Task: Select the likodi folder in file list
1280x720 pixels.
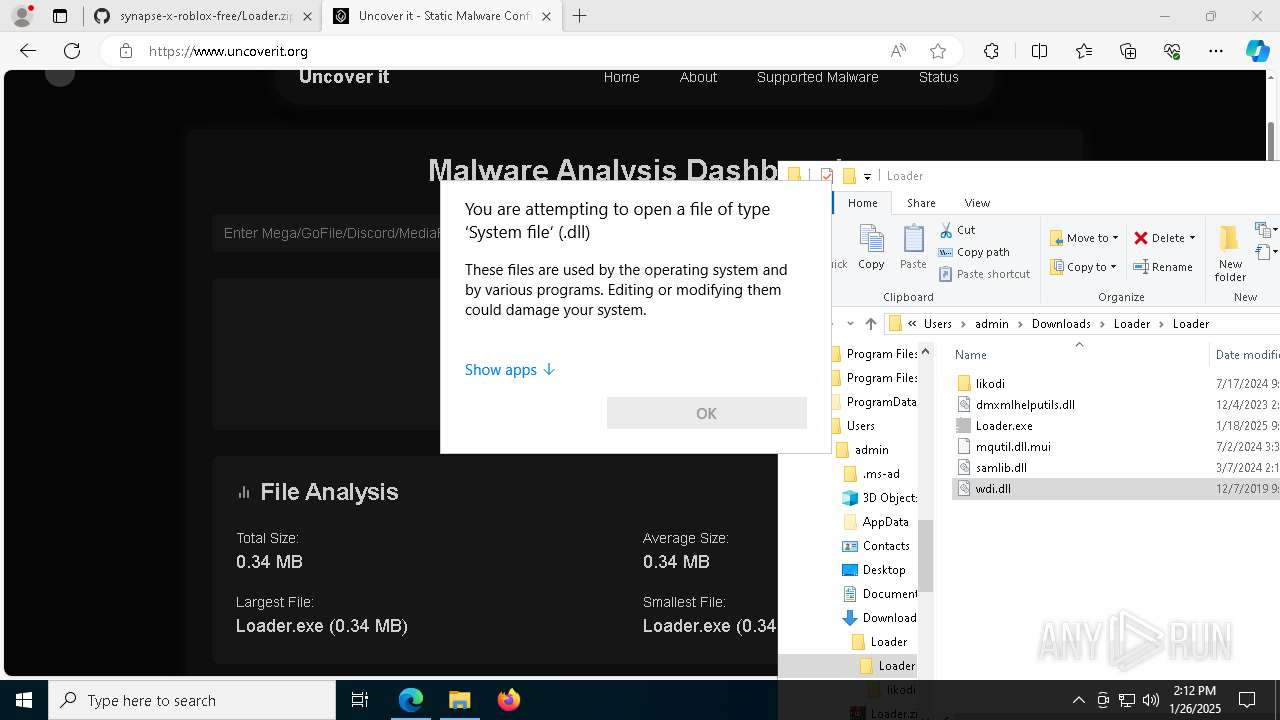Action: 990,383
